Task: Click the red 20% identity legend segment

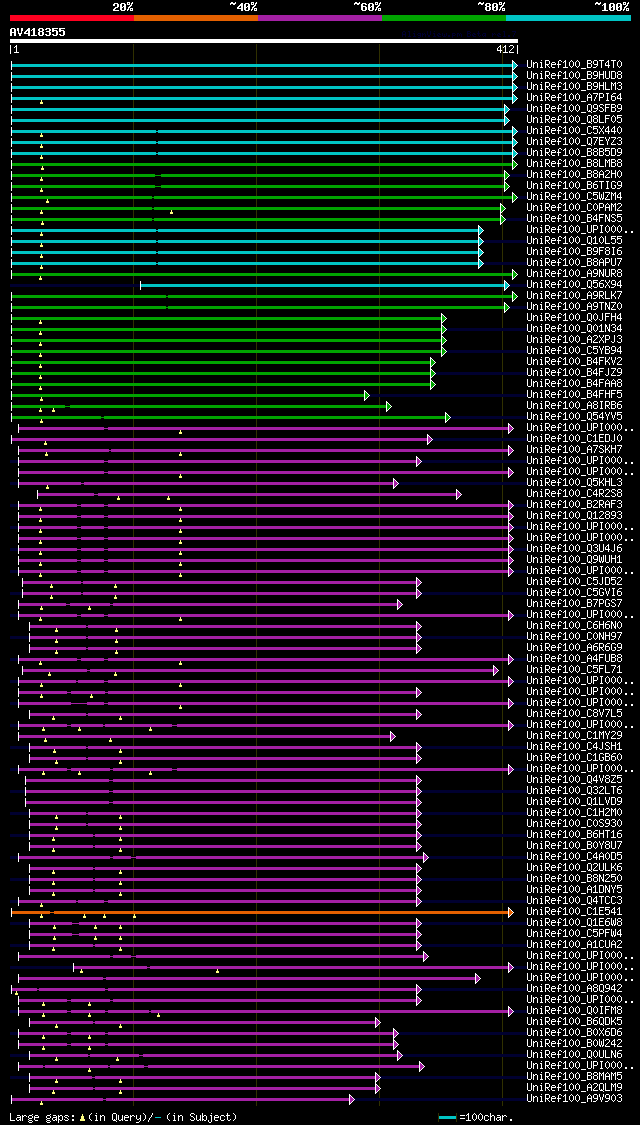Action: click(x=72, y=17)
